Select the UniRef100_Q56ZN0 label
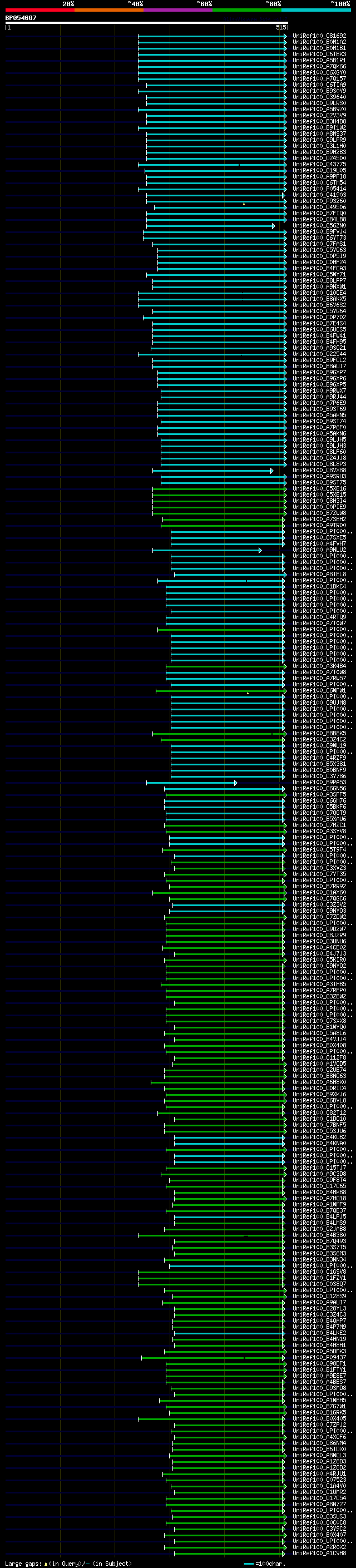This screenshot has height=1568, width=356. 319,225
